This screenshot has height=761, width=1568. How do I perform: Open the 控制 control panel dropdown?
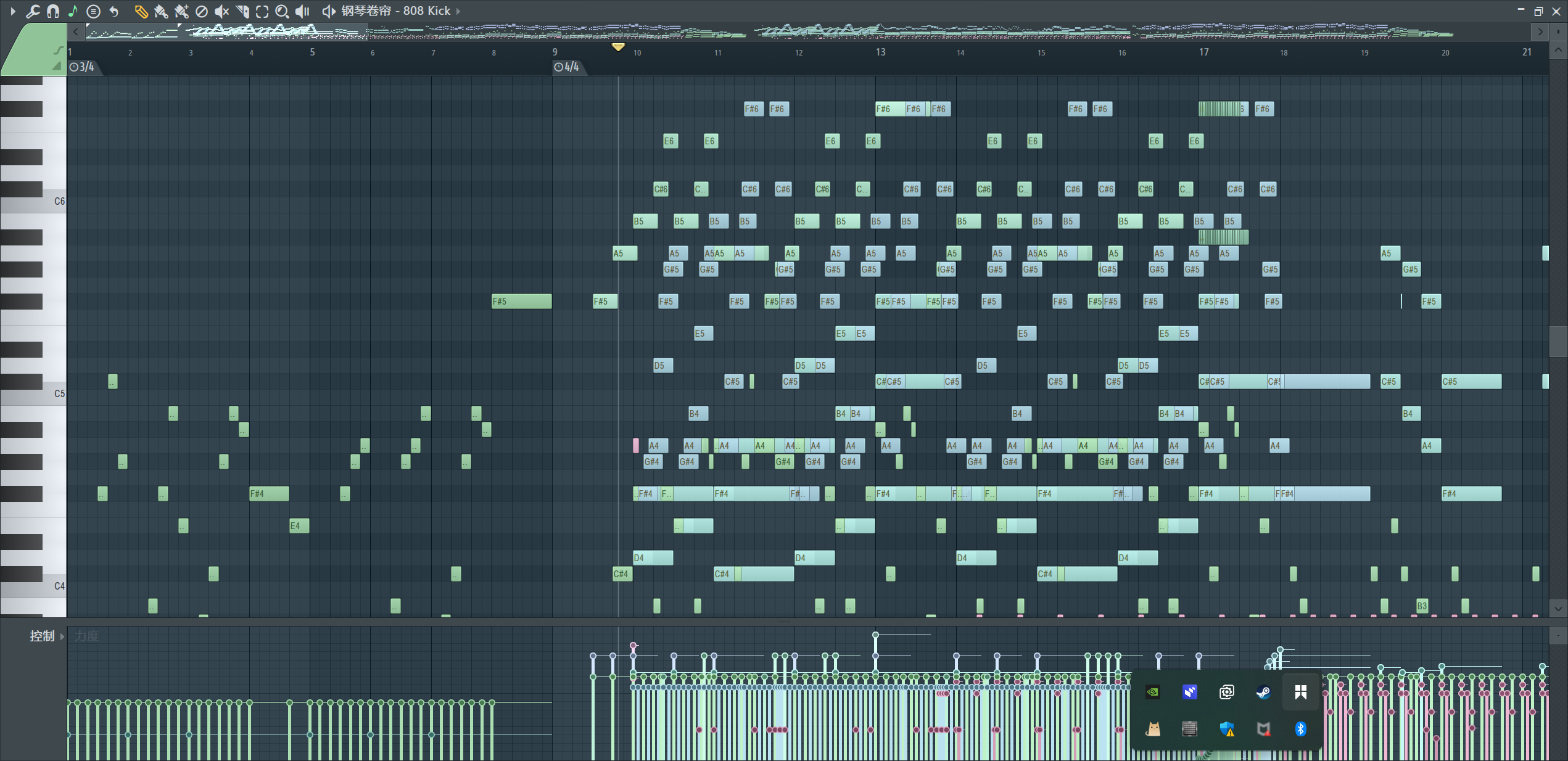[x=47, y=636]
